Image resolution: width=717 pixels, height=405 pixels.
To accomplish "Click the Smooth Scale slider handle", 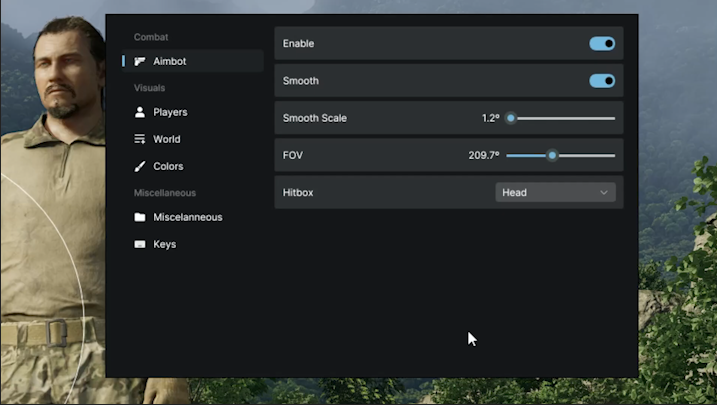I will tap(510, 118).
